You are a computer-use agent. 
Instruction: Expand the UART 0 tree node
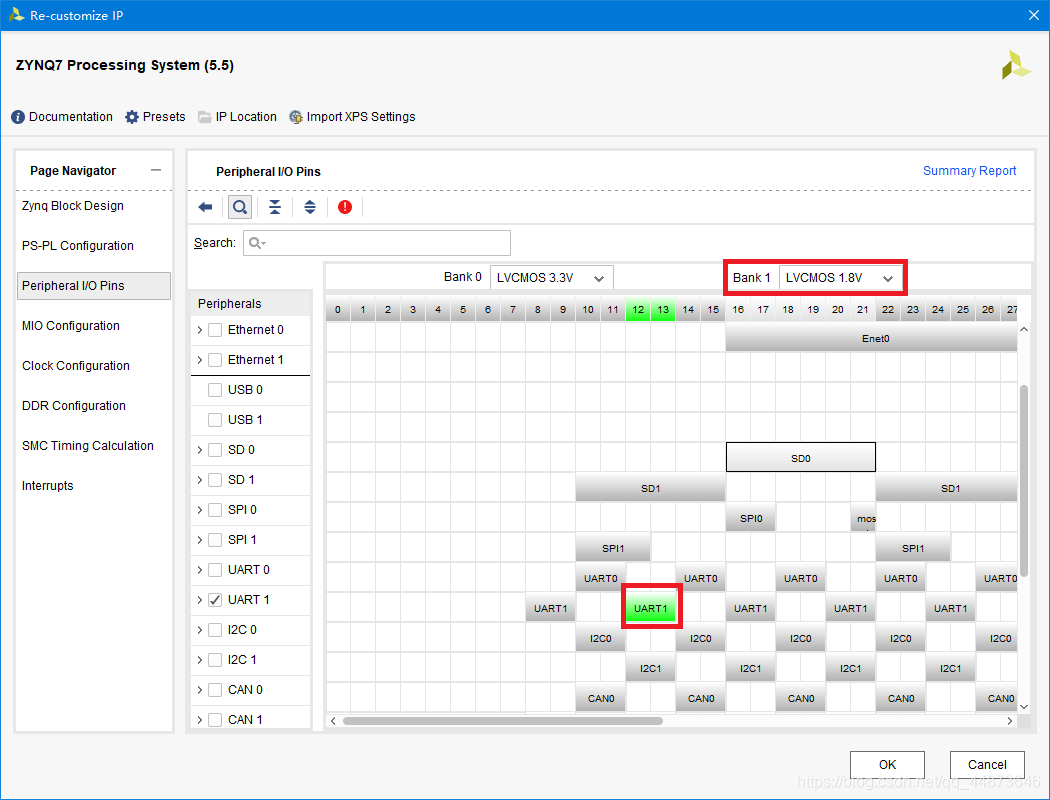[x=200, y=570]
